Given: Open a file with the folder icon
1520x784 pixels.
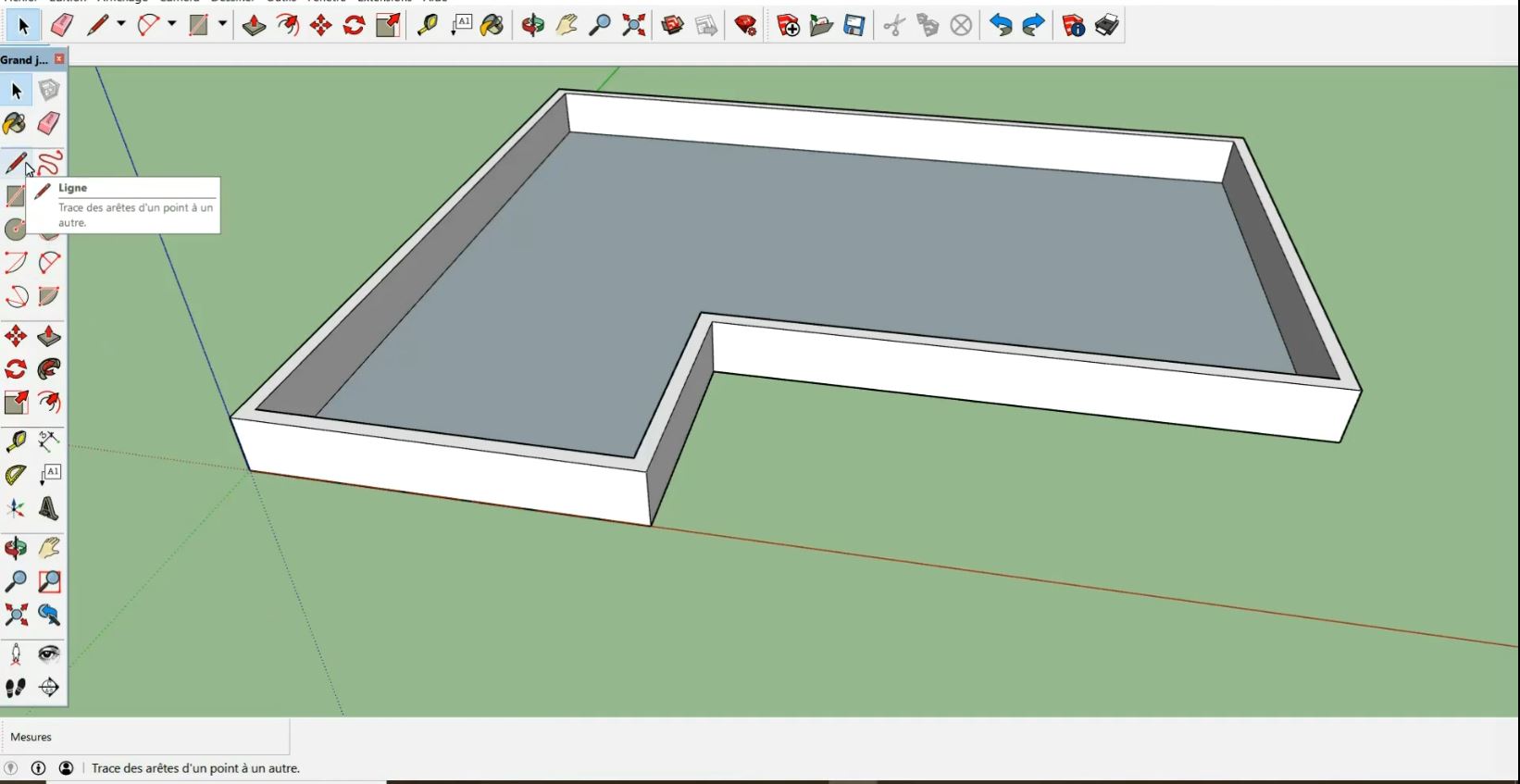Looking at the screenshot, I should (821, 25).
